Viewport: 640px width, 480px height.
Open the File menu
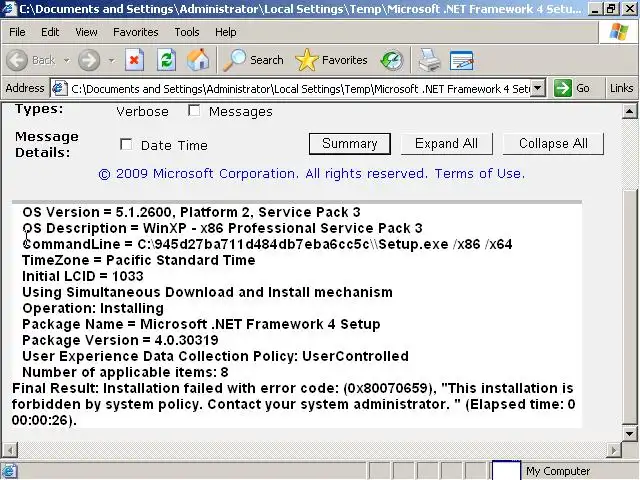17,32
